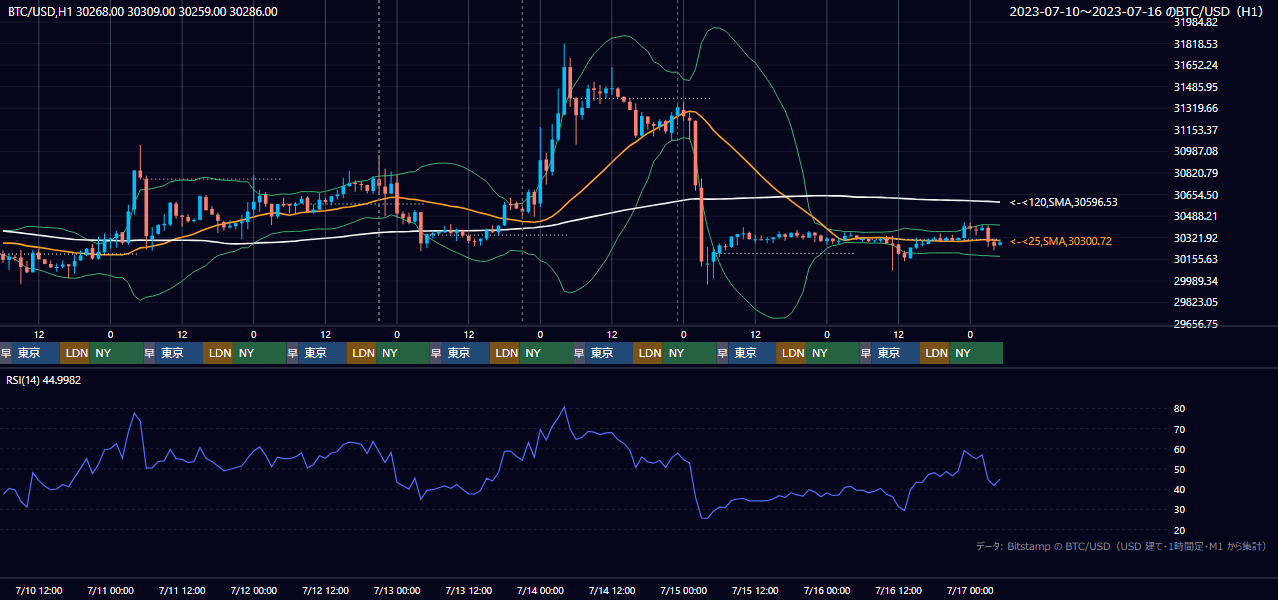Click the 2023-07-10~2023-07-16 date range title
The image size is (1278, 600).
point(1137,11)
